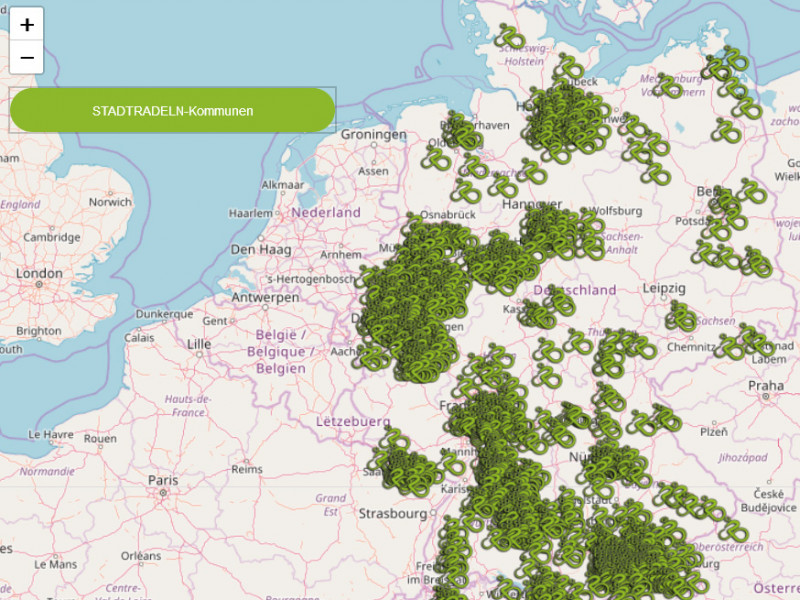The width and height of the screenshot is (800, 600).
Task: Zoom in on the map
Action: click(x=26, y=24)
